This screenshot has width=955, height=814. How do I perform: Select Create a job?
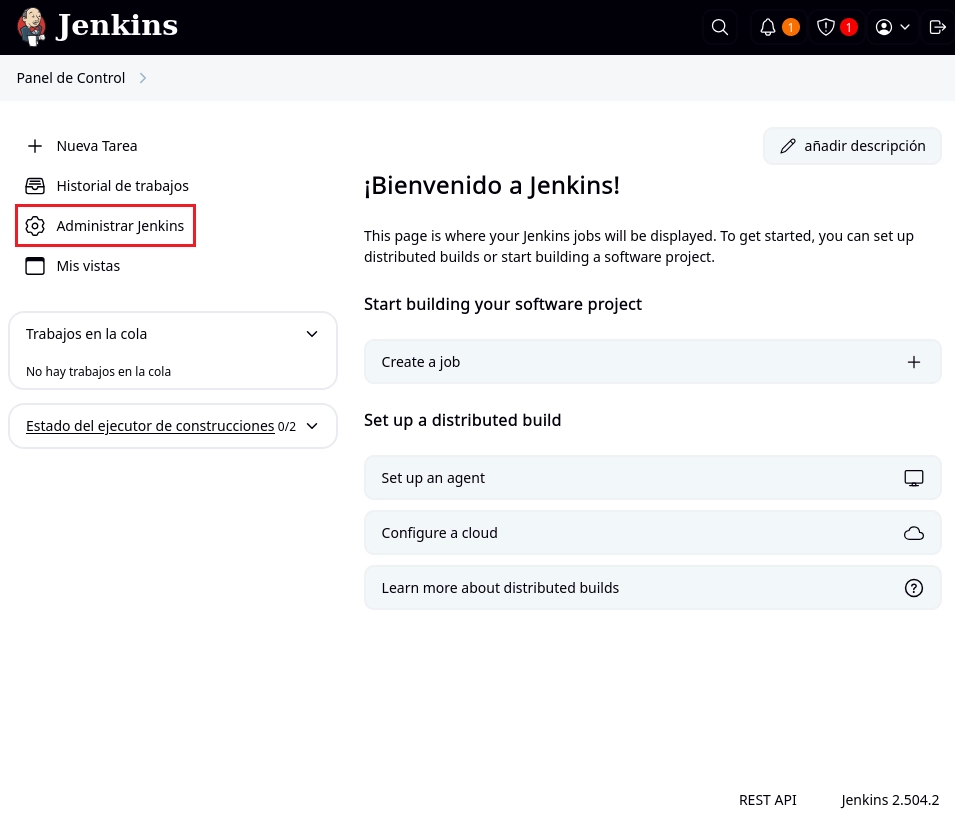click(x=652, y=363)
